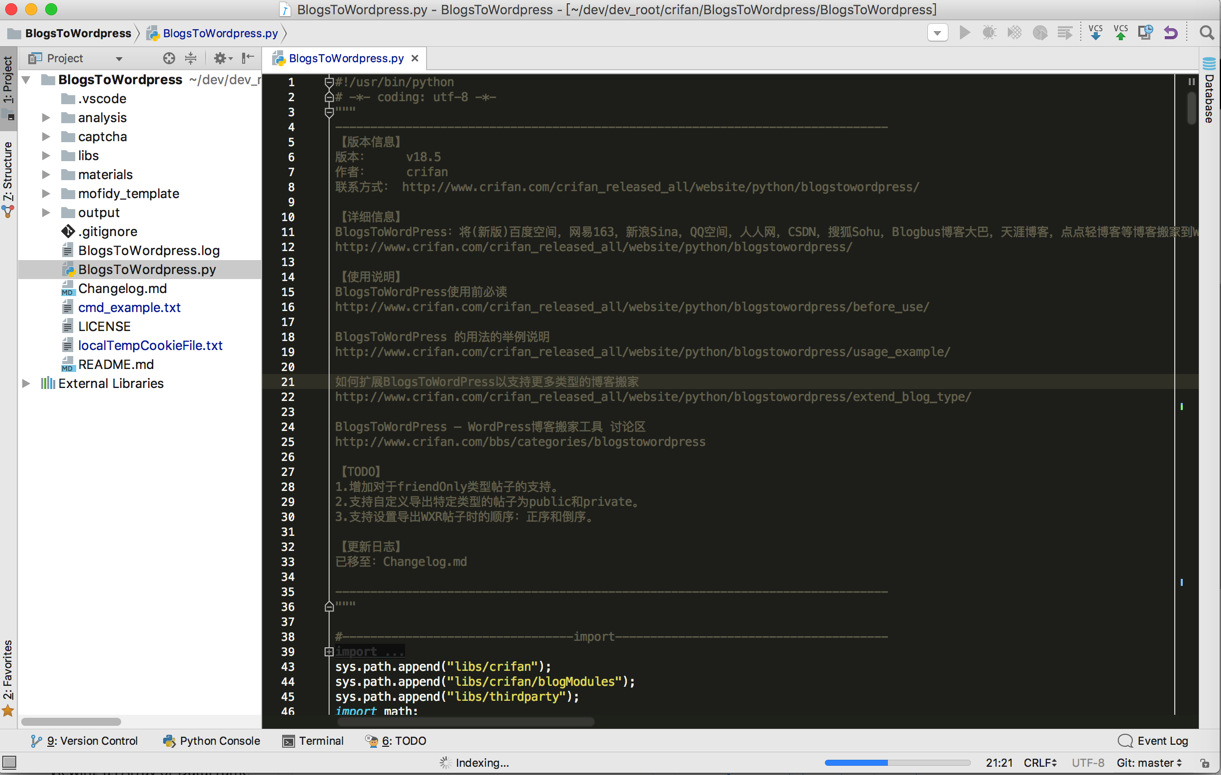Show VCS history clock icon
This screenshot has width=1221, height=775.
[x=1145, y=33]
